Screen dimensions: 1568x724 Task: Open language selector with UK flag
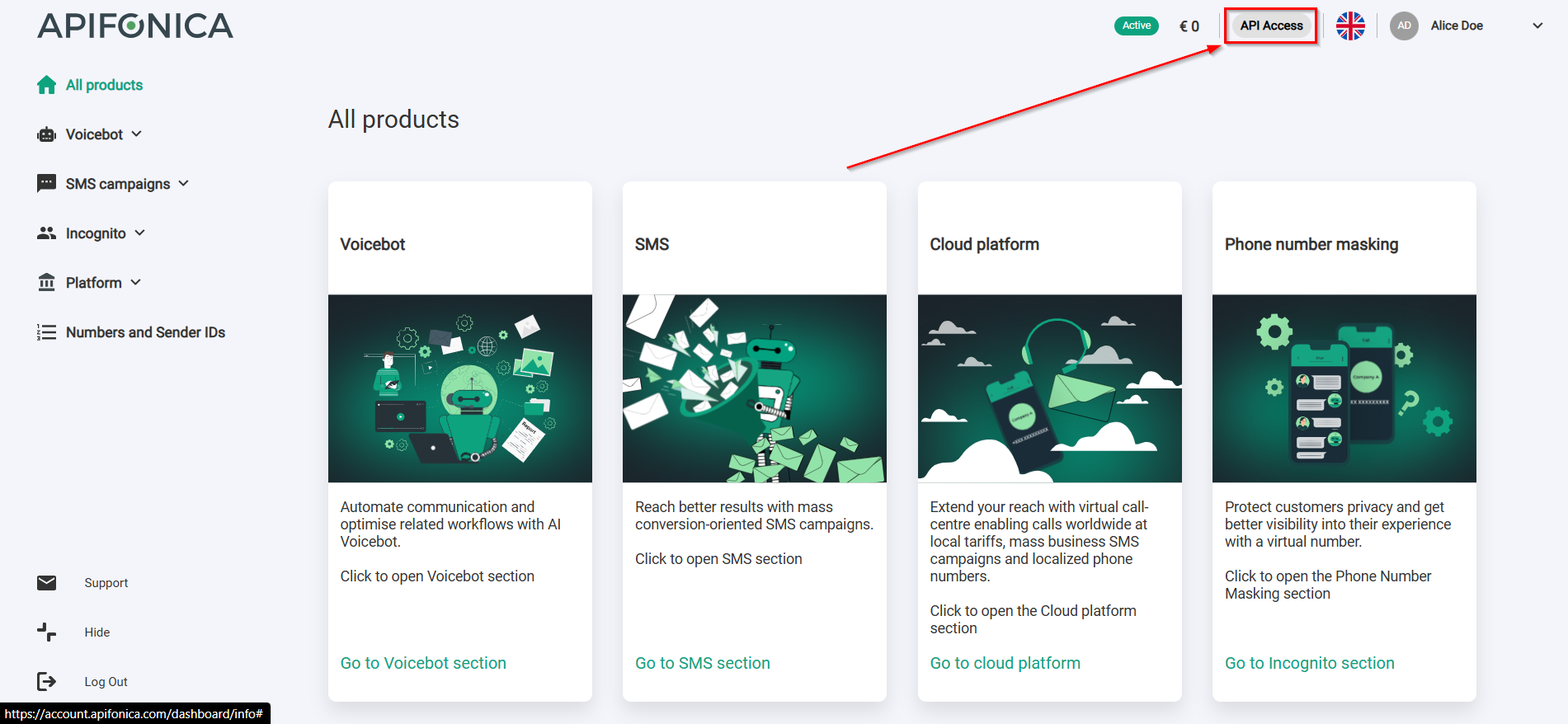1350,26
